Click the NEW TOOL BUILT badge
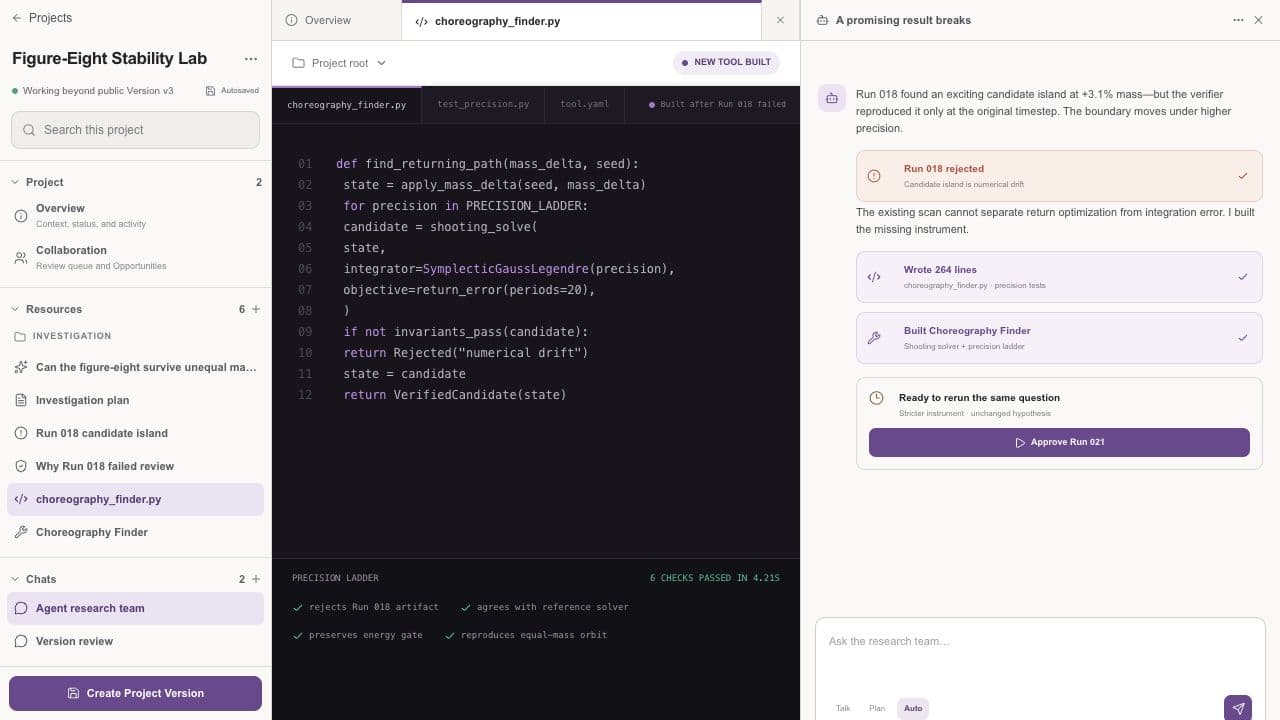 point(726,62)
